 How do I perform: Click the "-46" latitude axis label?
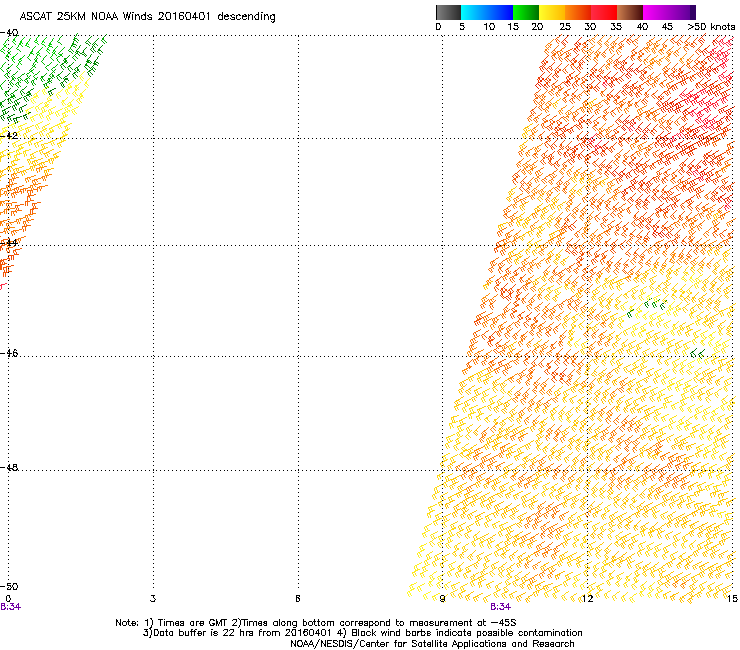[x=9, y=353]
